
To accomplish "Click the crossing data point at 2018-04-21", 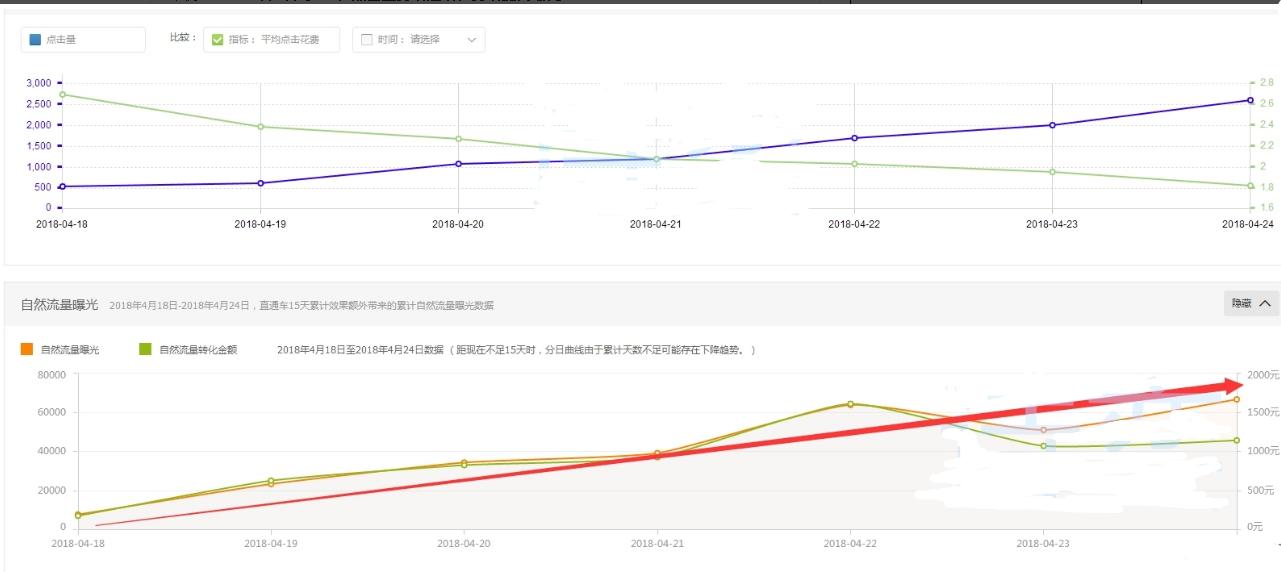I will 657,159.
